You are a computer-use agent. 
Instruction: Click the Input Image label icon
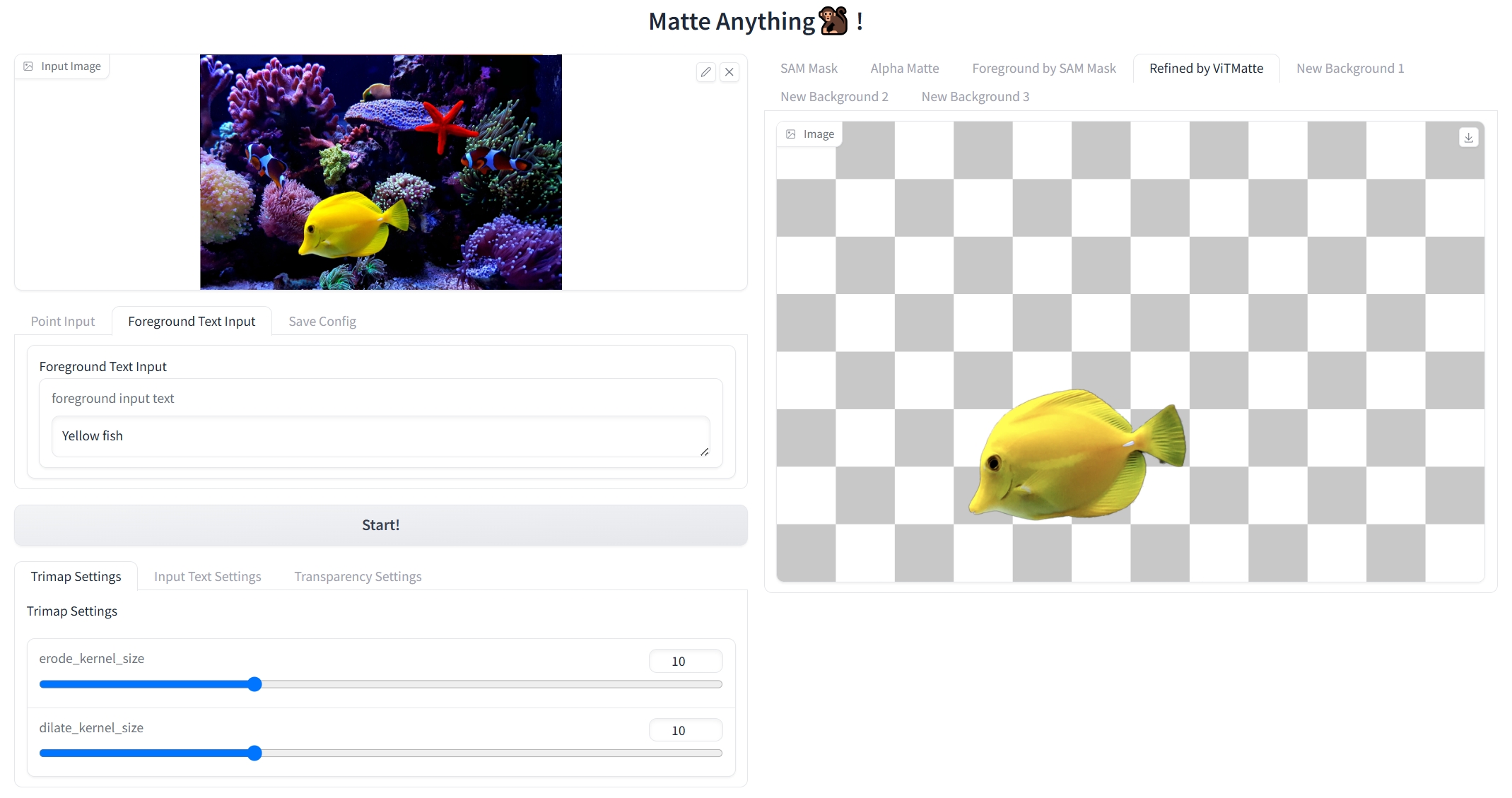click(28, 66)
